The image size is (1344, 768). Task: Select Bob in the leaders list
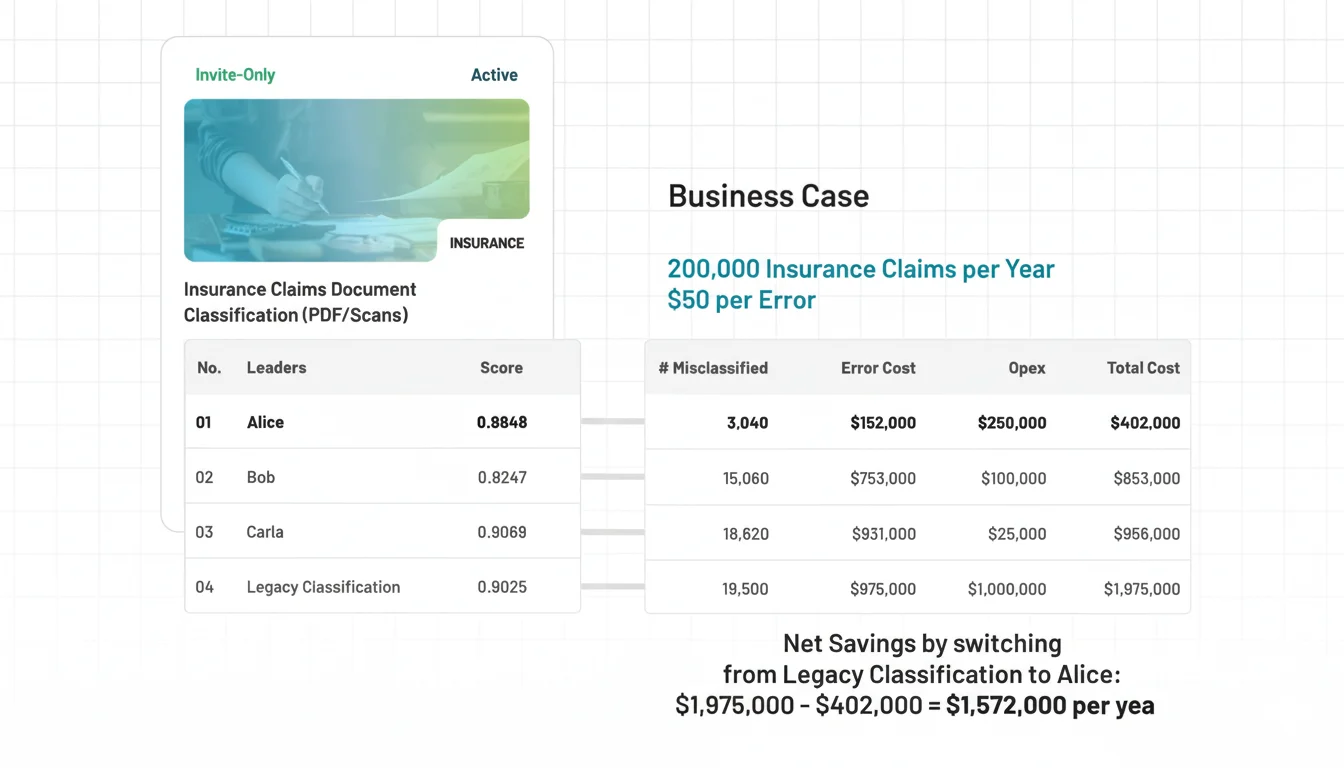pos(261,477)
